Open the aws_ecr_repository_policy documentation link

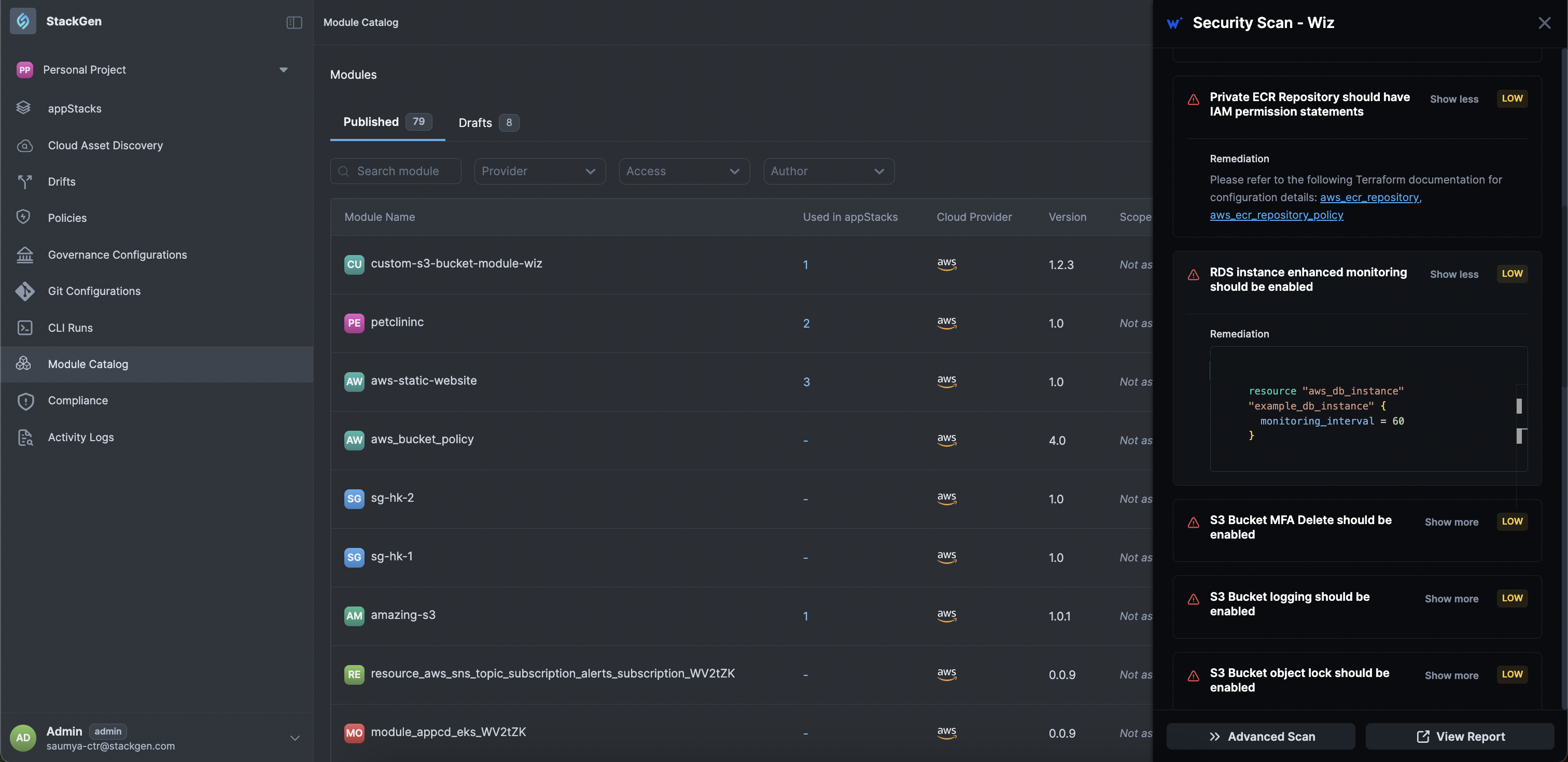(1276, 215)
